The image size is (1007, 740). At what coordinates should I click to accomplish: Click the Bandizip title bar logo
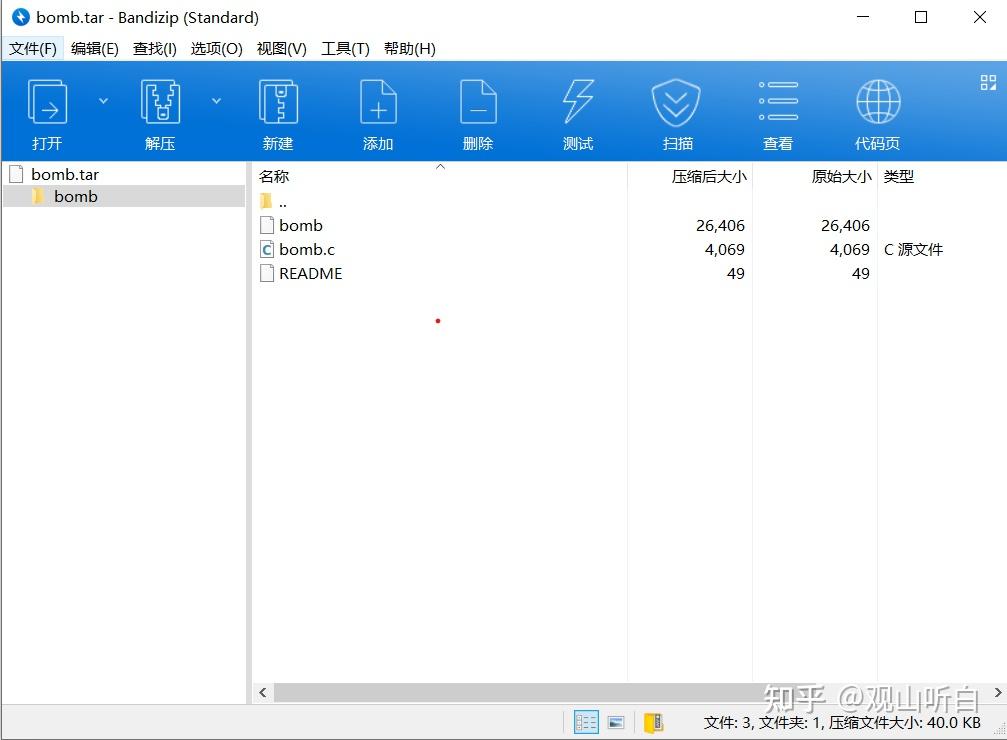(21, 17)
